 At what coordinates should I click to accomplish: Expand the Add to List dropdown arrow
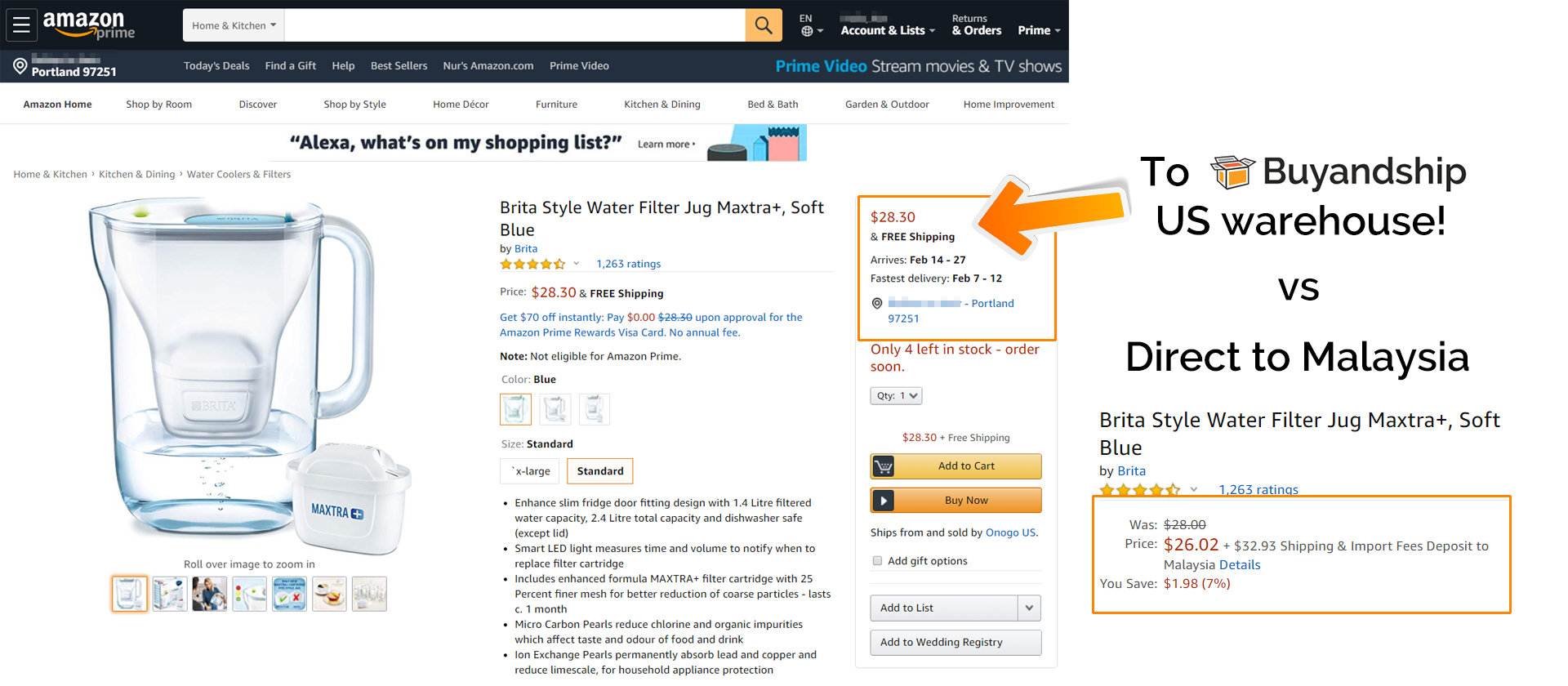pos(1029,608)
